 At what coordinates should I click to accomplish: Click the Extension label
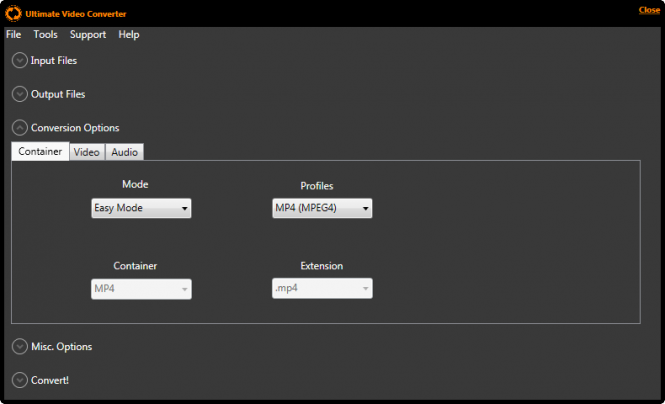point(321,266)
